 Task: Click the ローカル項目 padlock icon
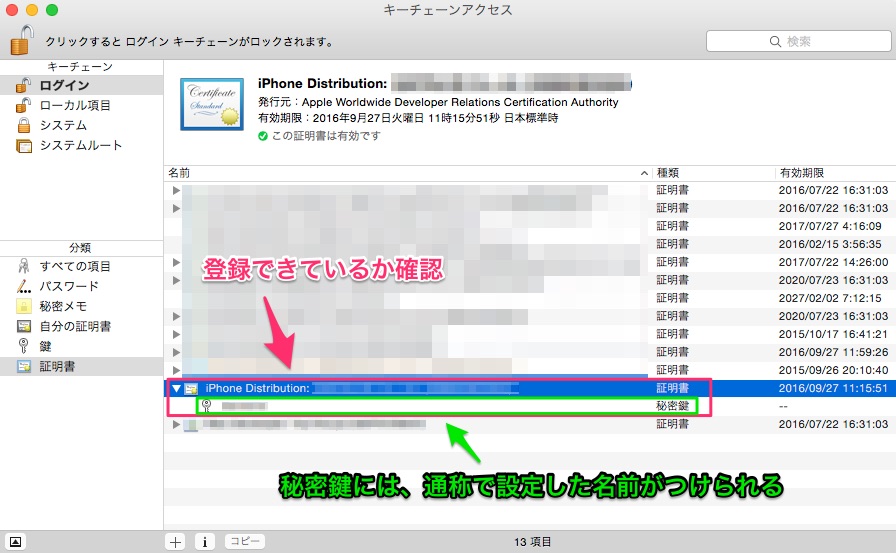[x=23, y=105]
